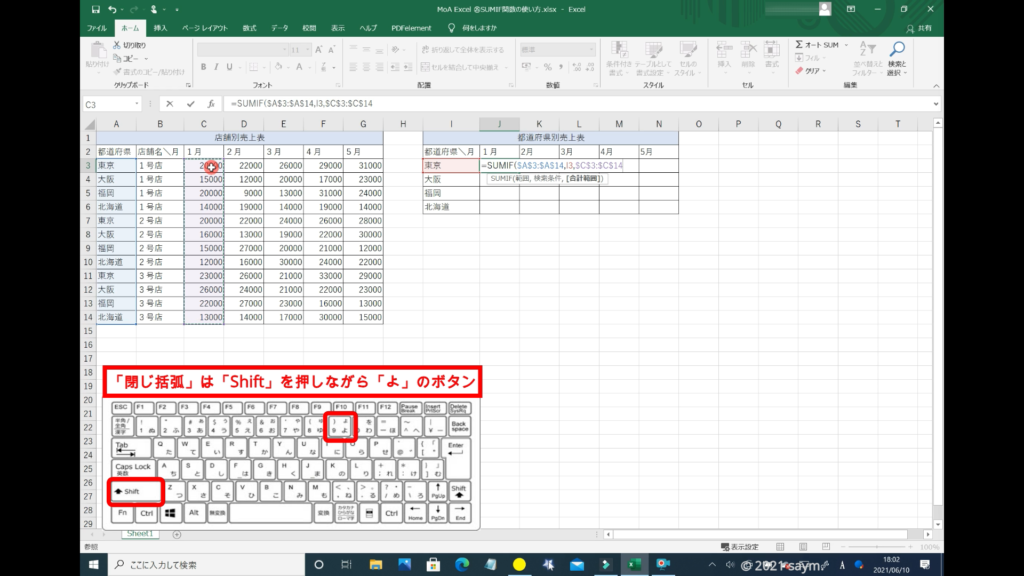Switch to the 挿入 (Insert) tab
This screenshot has height=576, width=1024.
coord(160,28)
